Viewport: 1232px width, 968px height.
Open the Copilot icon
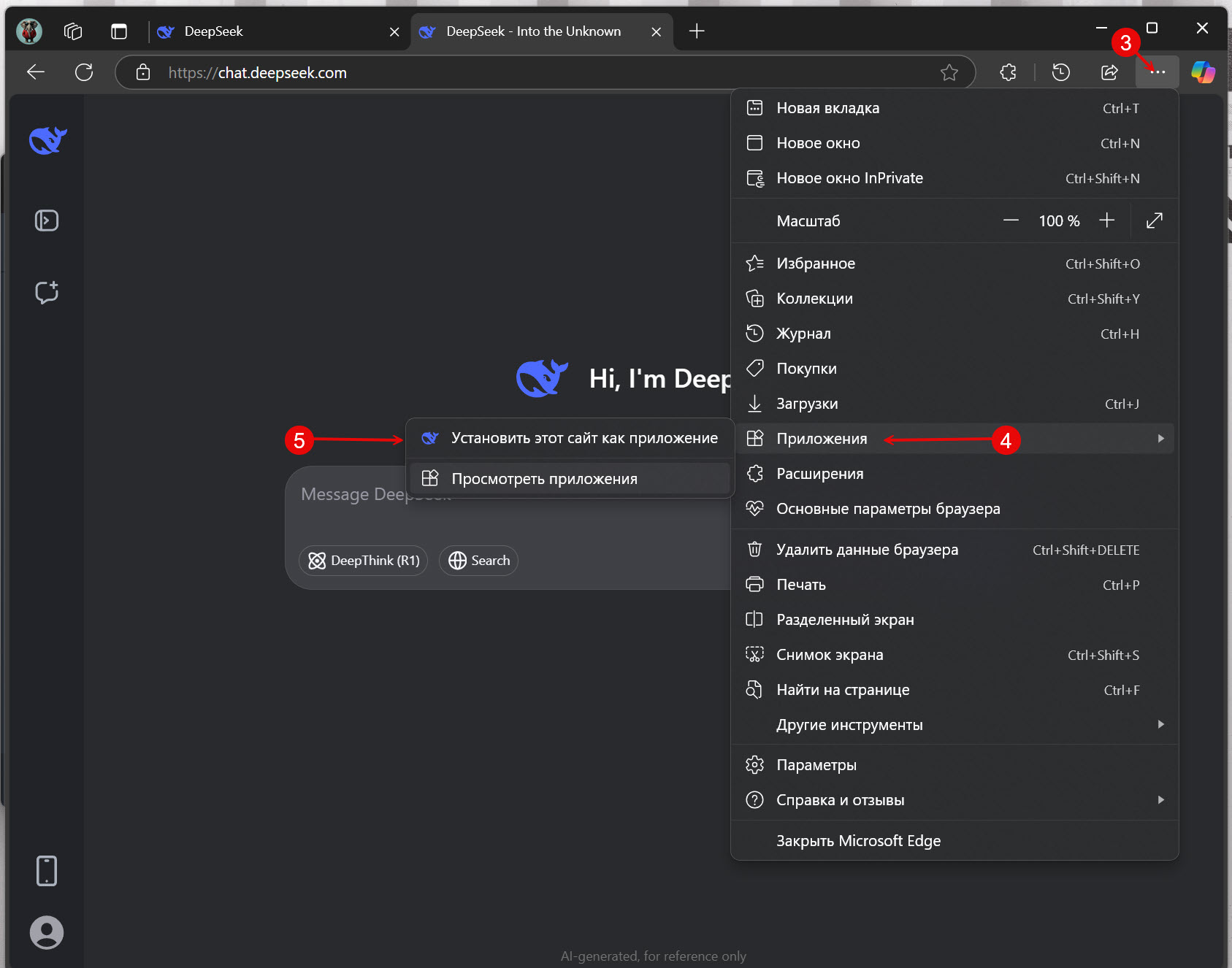1203,72
